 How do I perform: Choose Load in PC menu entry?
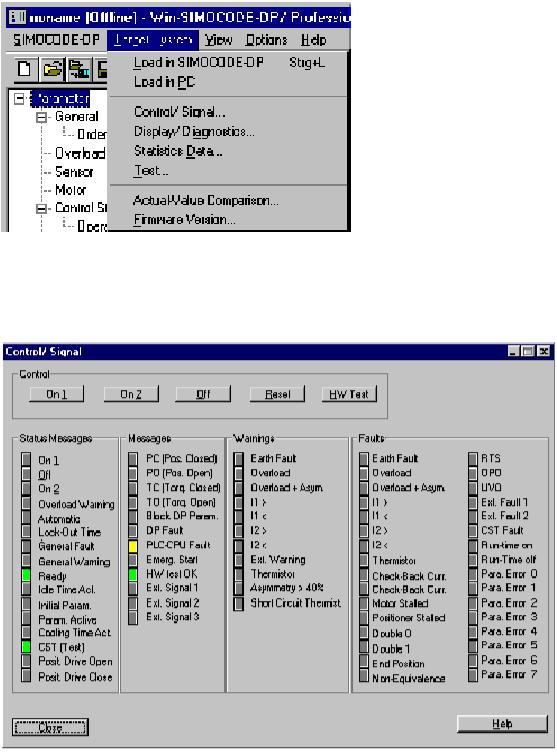228,82
